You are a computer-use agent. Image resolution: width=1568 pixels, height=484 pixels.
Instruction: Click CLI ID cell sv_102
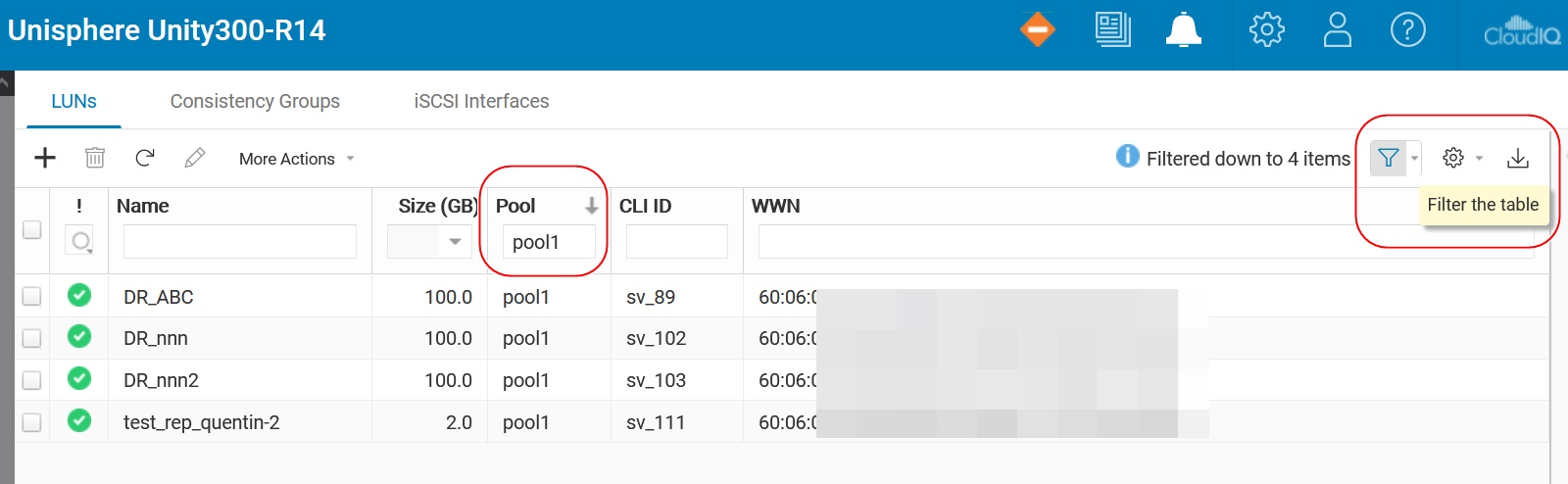657,338
